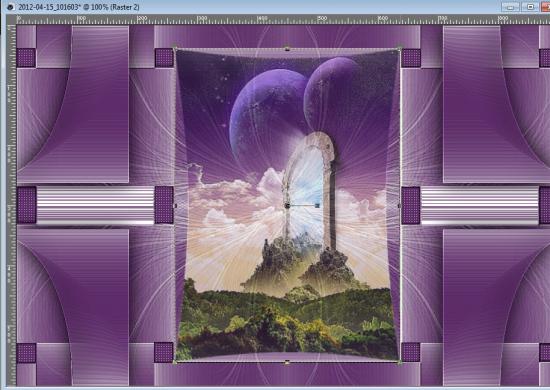Image resolution: width=550 pixels, height=390 pixels.
Task: Click the right-middle edge transform handle
Action: (400, 206)
